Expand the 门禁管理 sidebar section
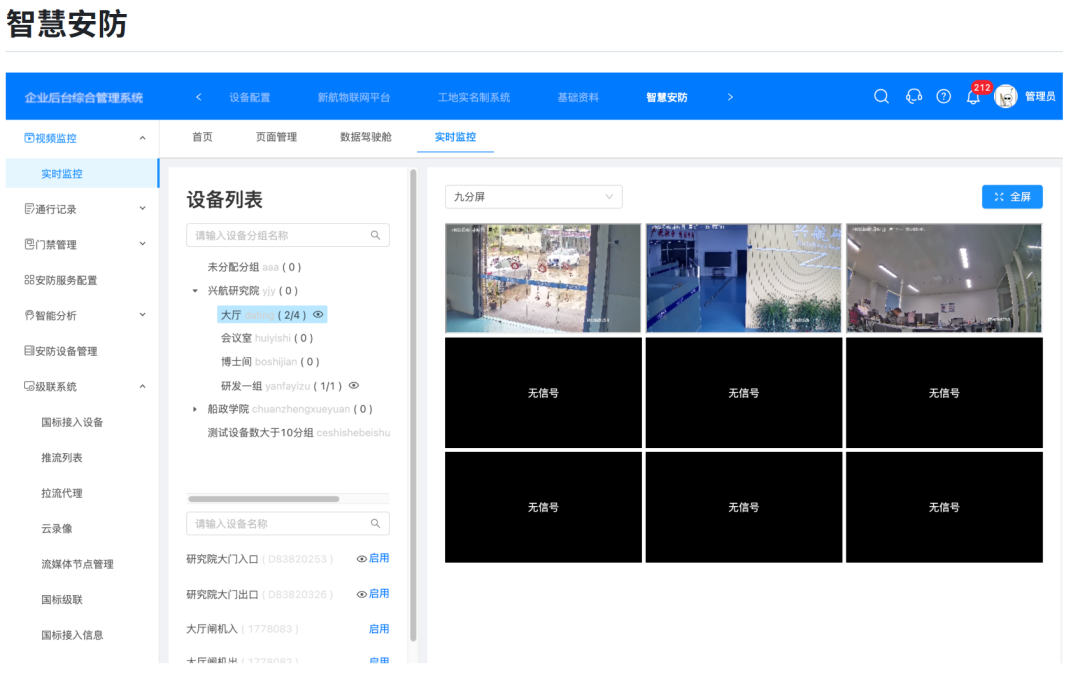This screenshot has width=1080, height=681. tap(143, 244)
